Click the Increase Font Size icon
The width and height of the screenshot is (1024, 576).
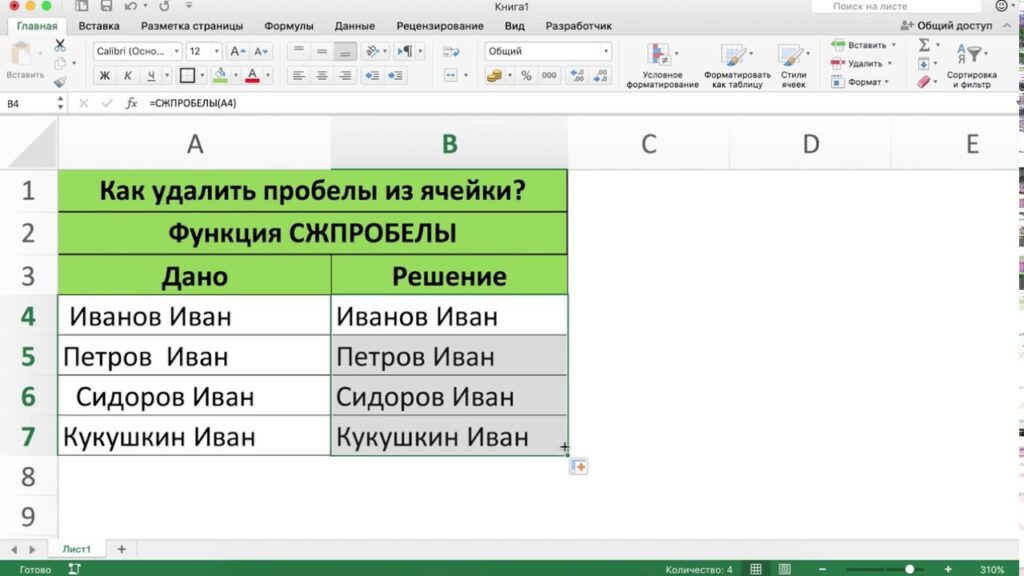coord(237,51)
